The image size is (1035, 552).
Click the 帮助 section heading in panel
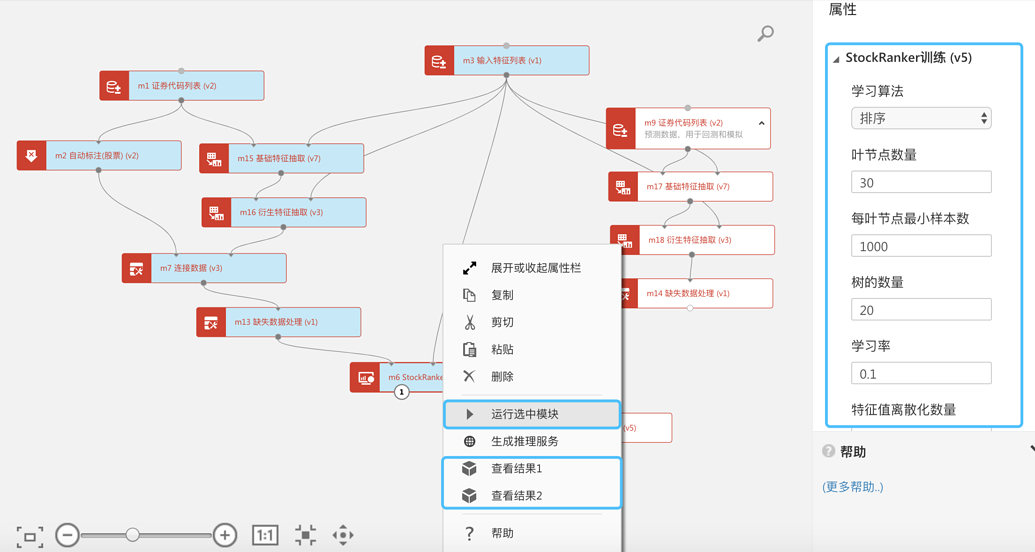853,452
